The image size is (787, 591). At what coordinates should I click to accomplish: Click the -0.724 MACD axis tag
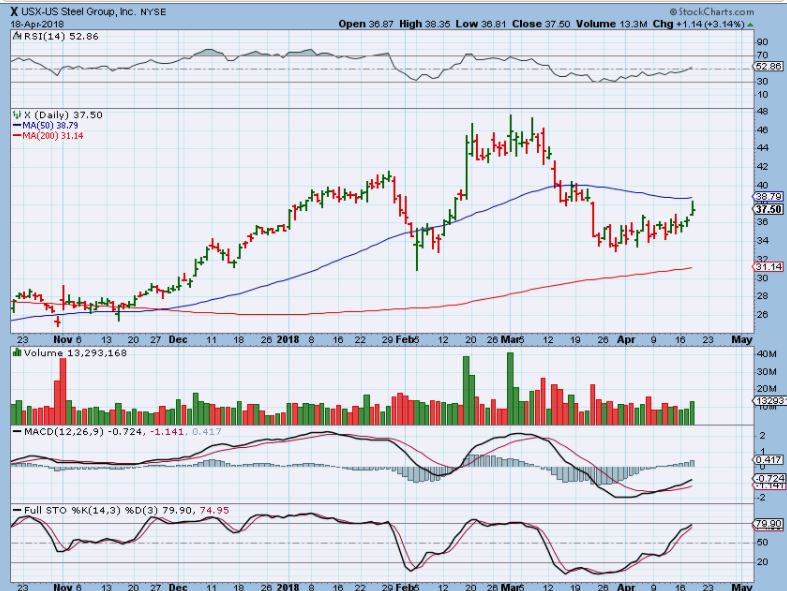[x=769, y=478]
